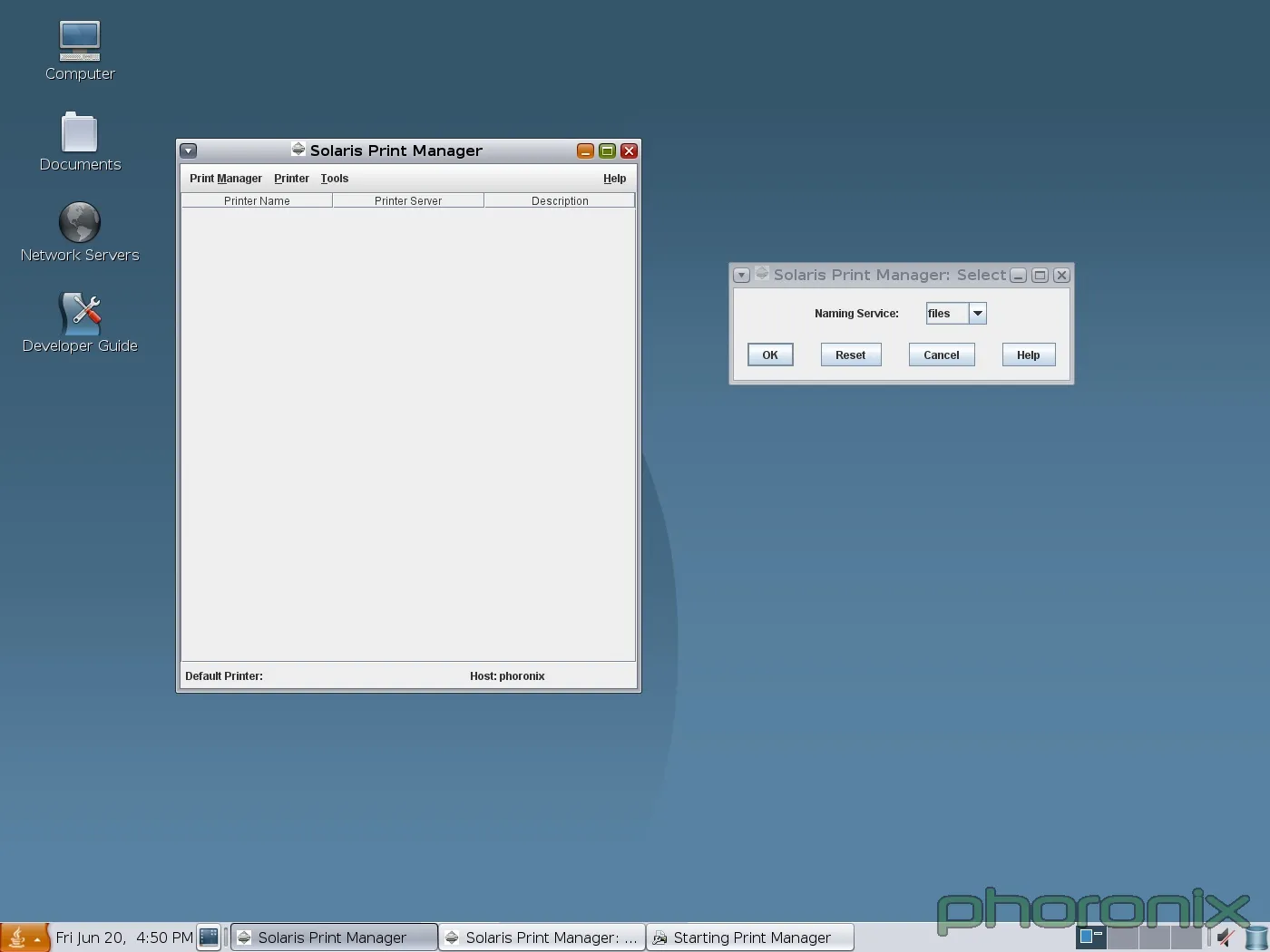The height and width of the screenshot is (952, 1270).
Task: Maximize the Select Naming Service dialog
Action: click(1040, 275)
